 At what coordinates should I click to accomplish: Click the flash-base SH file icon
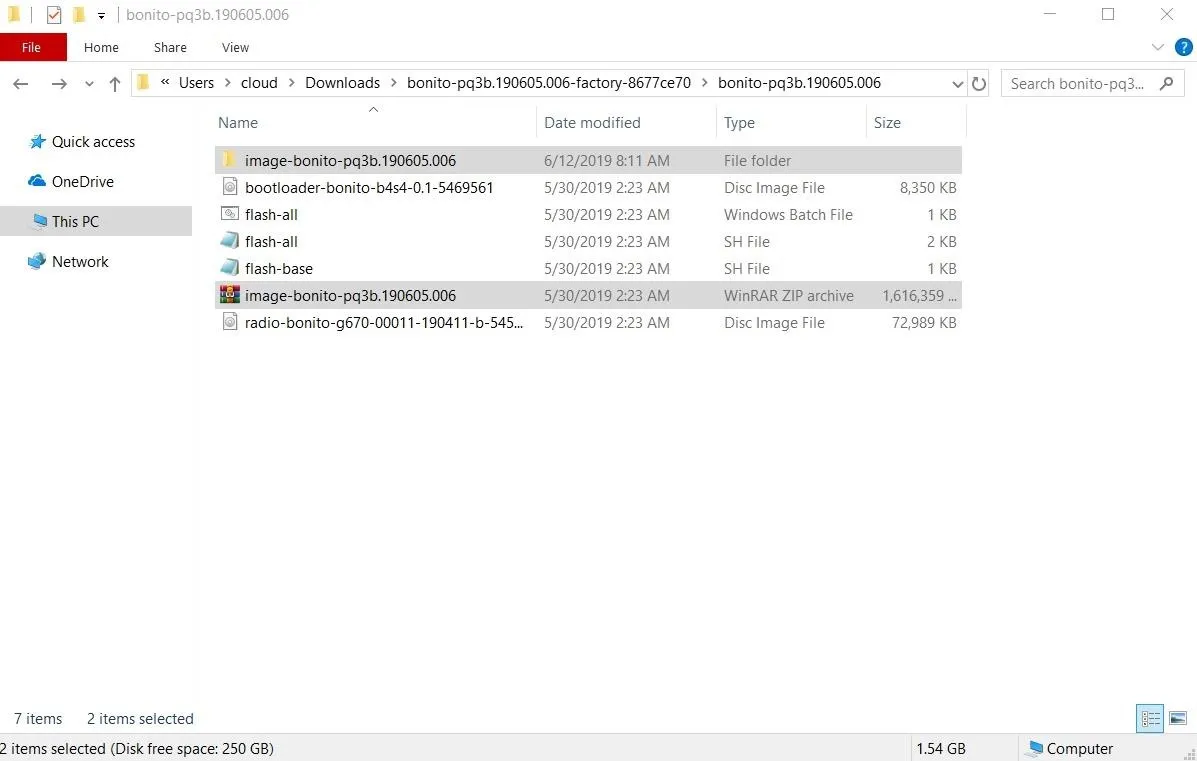tap(230, 267)
